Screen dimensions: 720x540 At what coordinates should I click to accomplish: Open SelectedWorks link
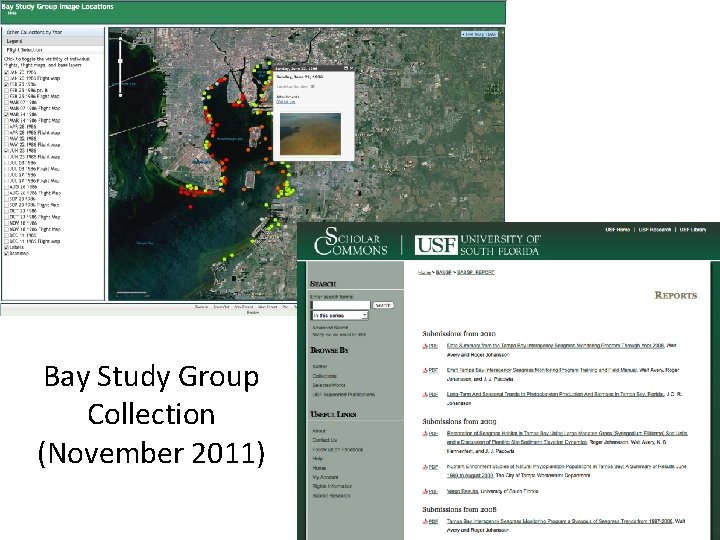click(329, 385)
